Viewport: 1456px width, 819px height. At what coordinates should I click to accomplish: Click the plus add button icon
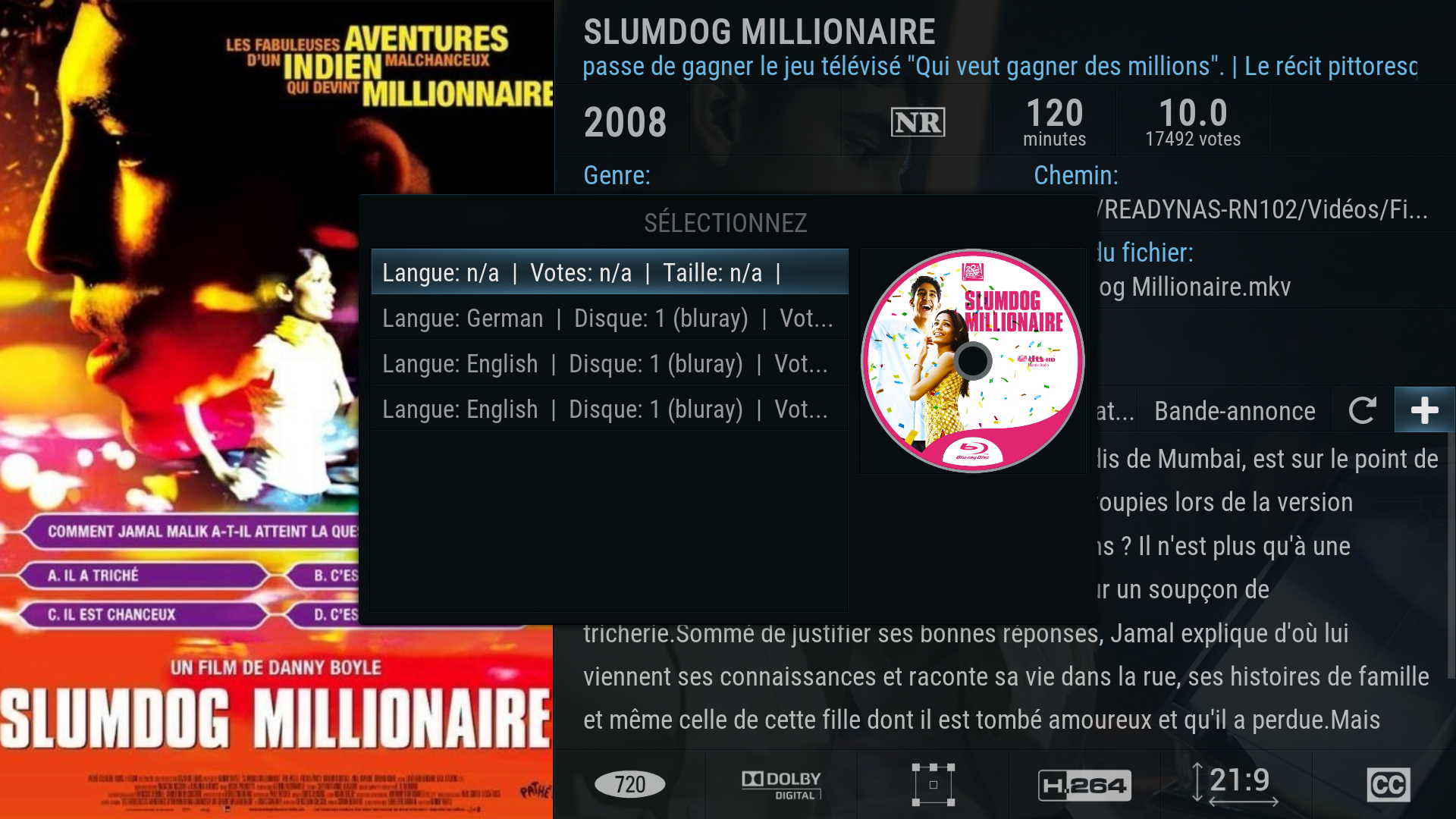click(1424, 410)
